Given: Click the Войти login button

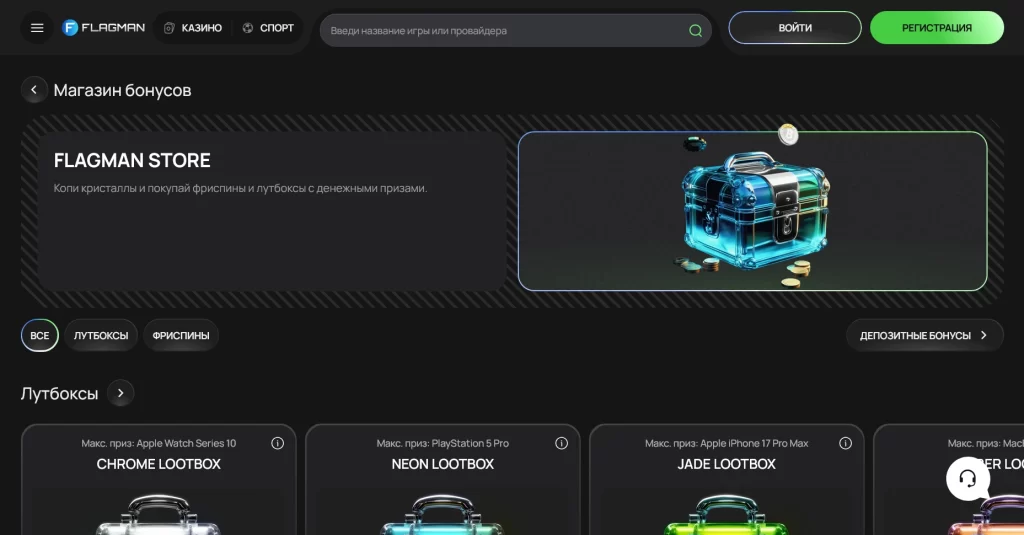Looking at the screenshot, I should click(x=794, y=28).
